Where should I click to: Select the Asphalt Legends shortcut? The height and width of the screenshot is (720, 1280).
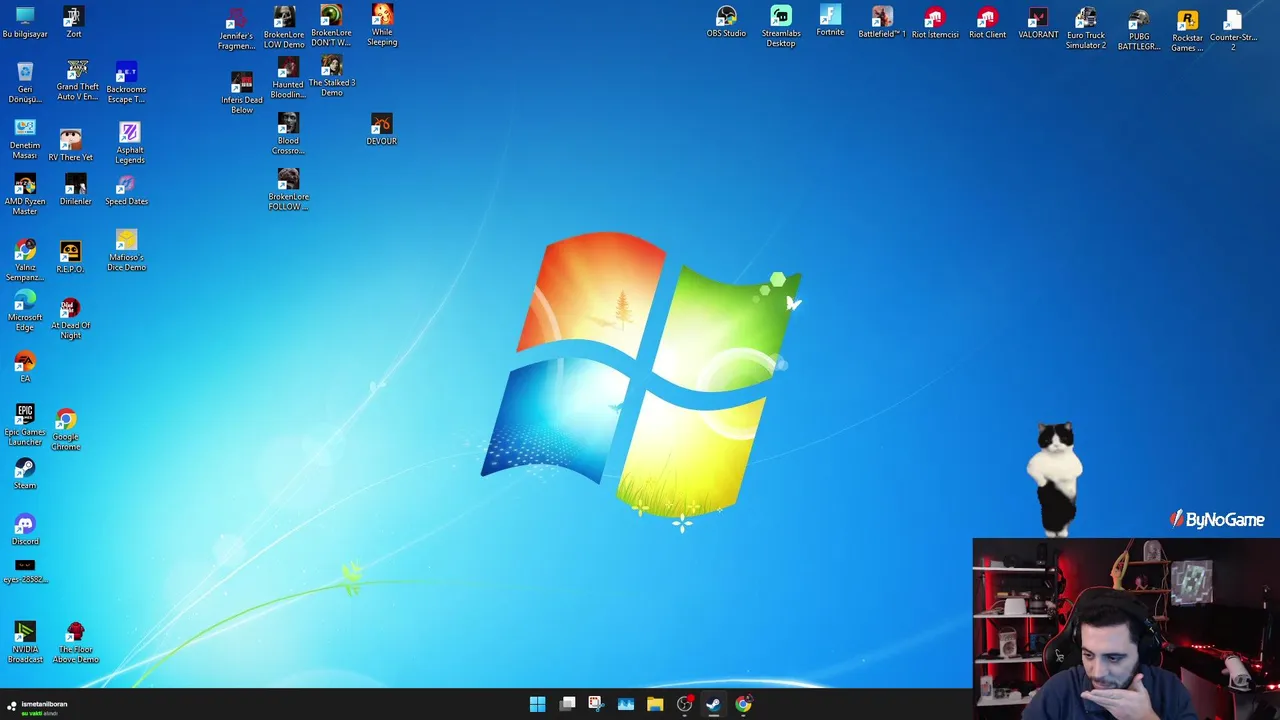130,143
